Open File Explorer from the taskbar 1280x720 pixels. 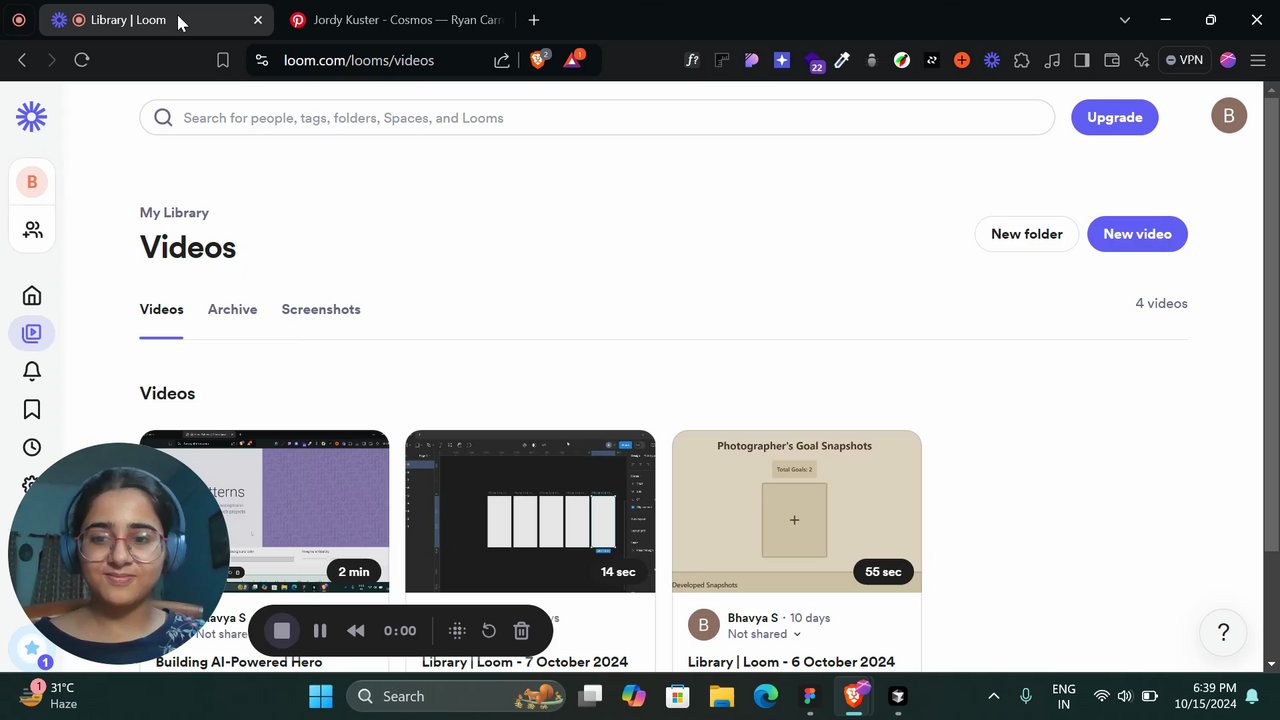click(721, 696)
